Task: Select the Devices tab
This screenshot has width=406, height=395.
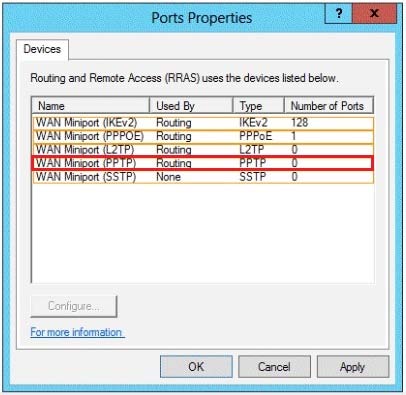Action: click(42, 49)
